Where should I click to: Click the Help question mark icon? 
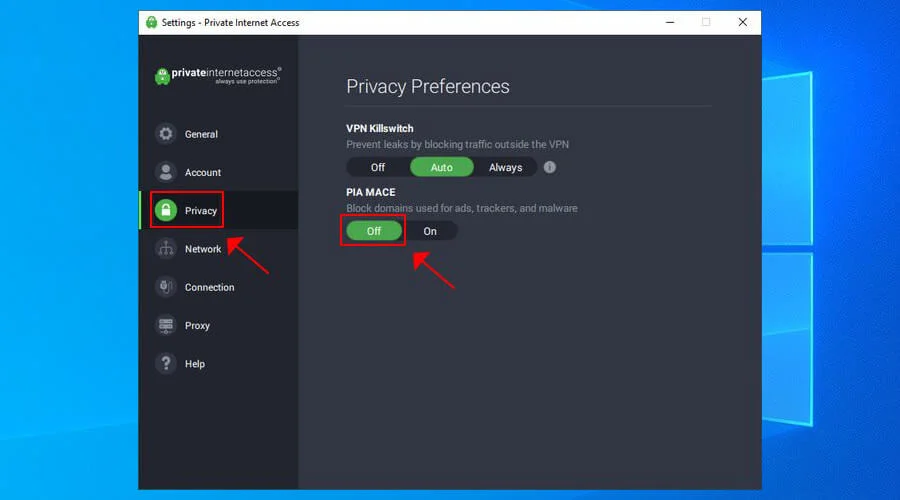[166, 364]
